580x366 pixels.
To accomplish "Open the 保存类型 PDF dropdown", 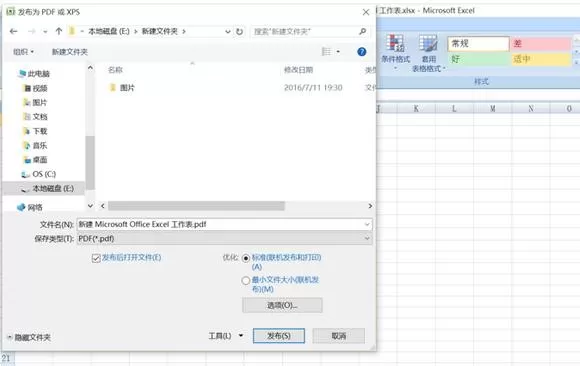I will click(225, 239).
